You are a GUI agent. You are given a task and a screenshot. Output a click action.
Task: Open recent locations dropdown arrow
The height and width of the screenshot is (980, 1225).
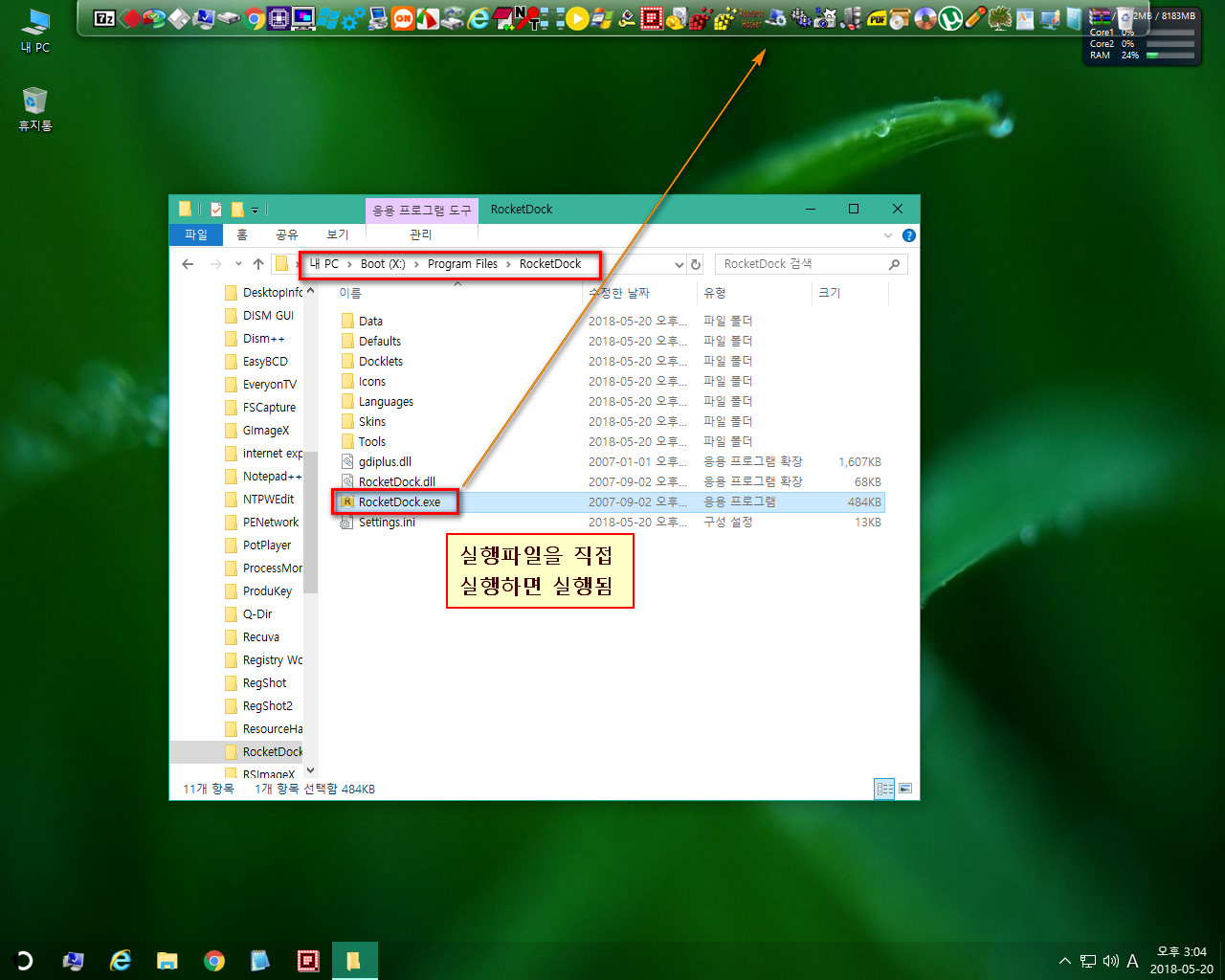(237, 264)
